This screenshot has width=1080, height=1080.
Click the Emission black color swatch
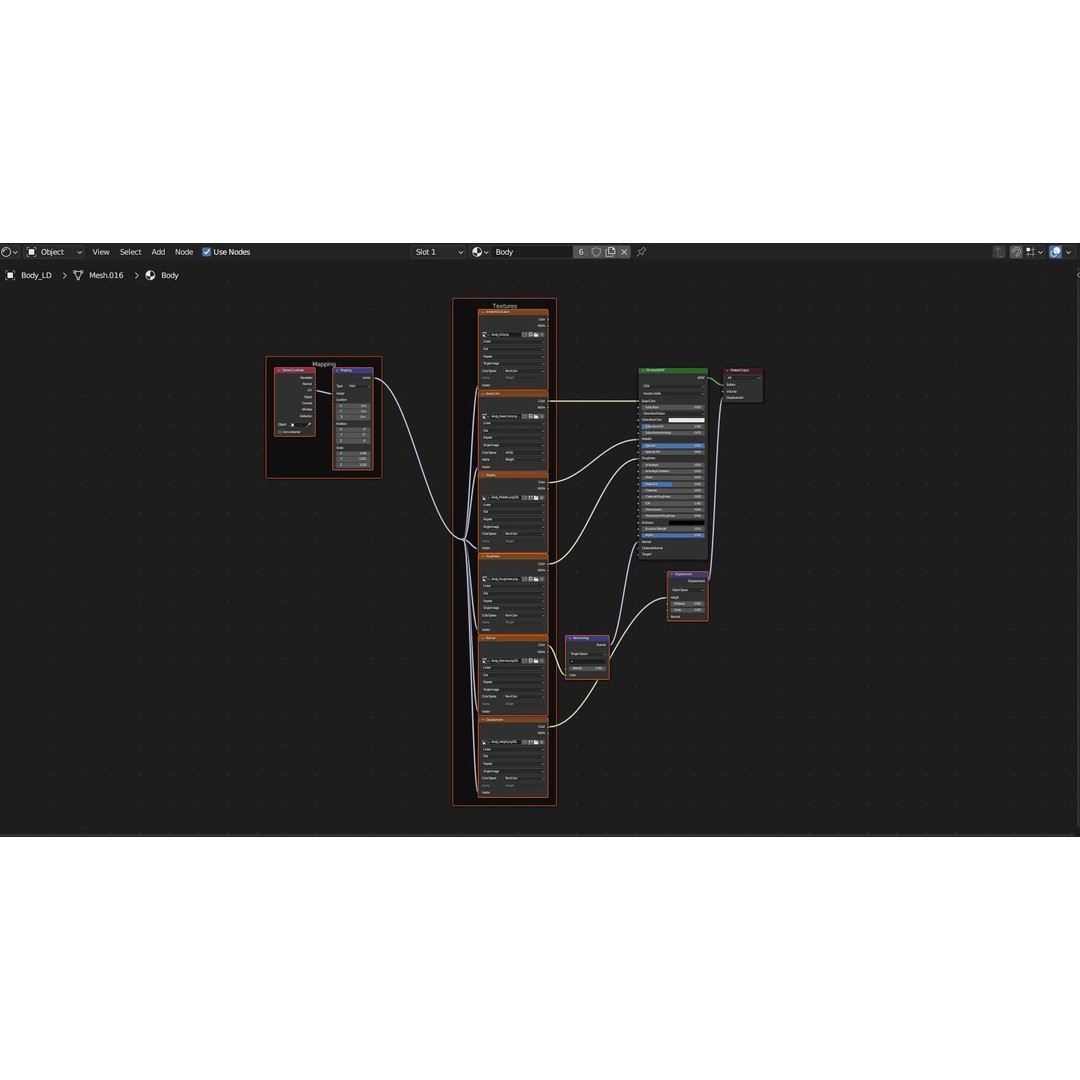(x=686, y=522)
